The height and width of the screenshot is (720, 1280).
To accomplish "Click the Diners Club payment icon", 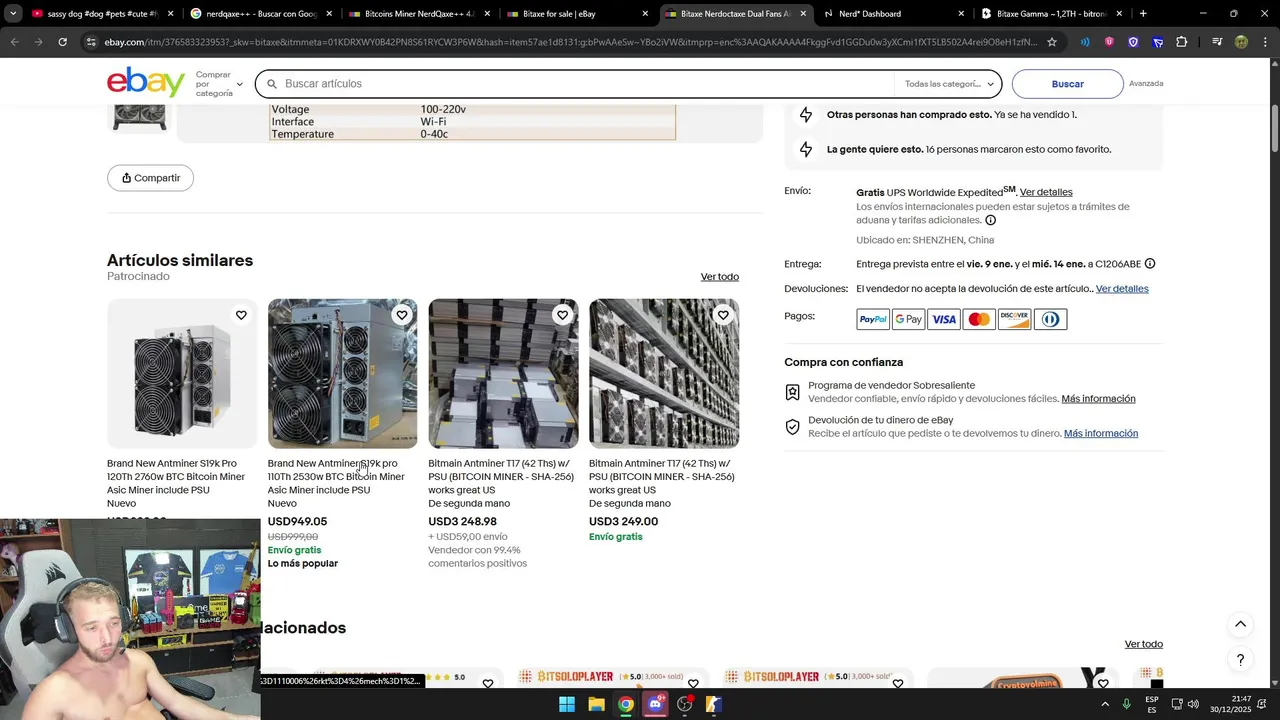I will click(x=1050, y=319).
